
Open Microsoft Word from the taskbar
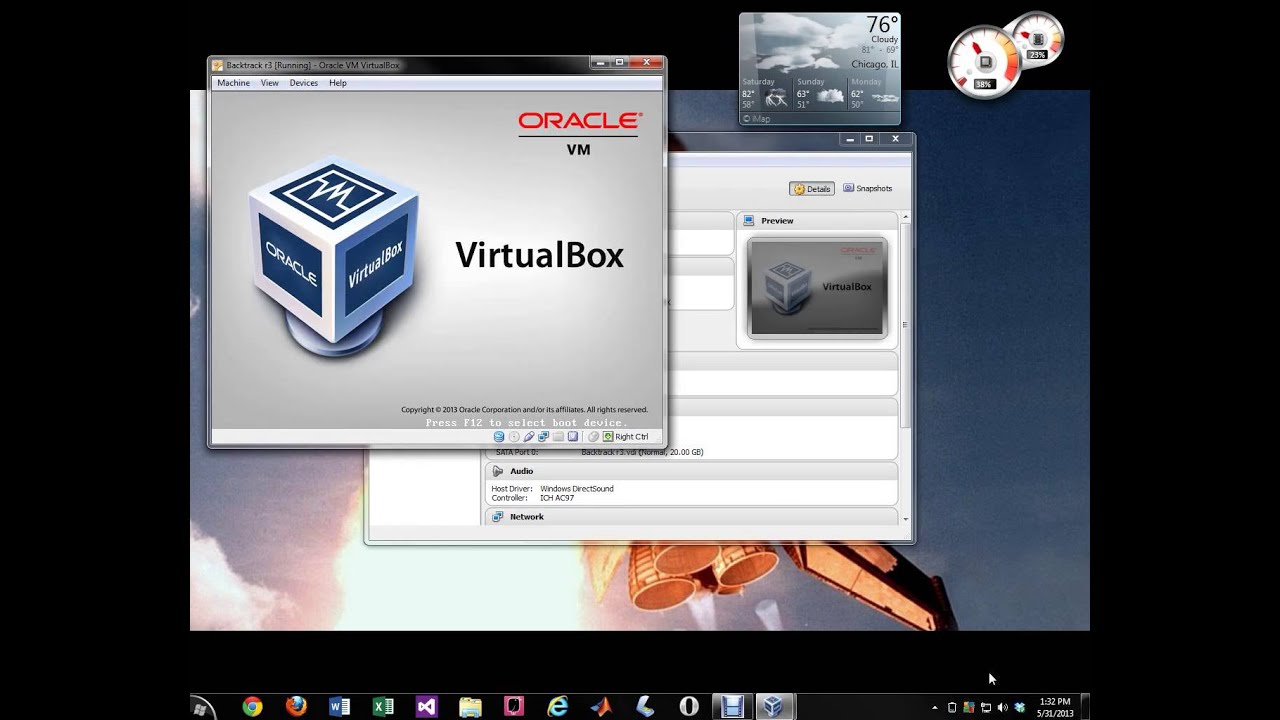[x=339, y=707]
